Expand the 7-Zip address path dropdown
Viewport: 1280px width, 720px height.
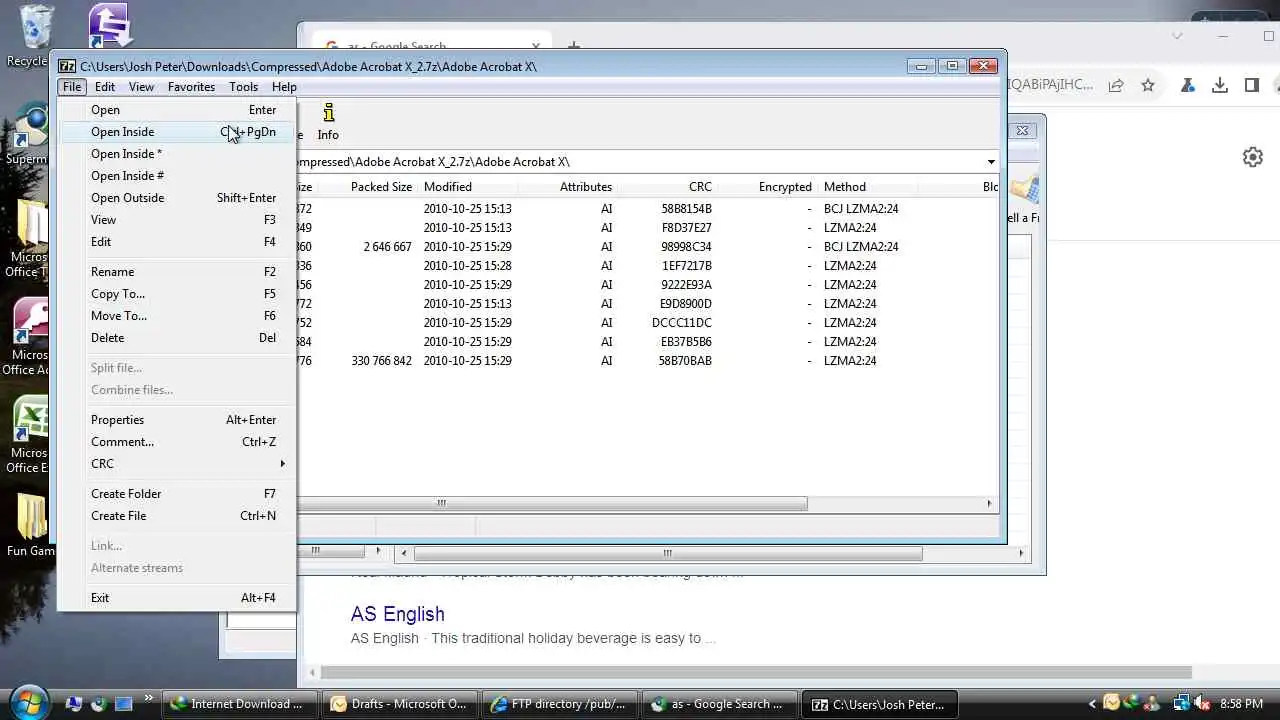point(991,162)
